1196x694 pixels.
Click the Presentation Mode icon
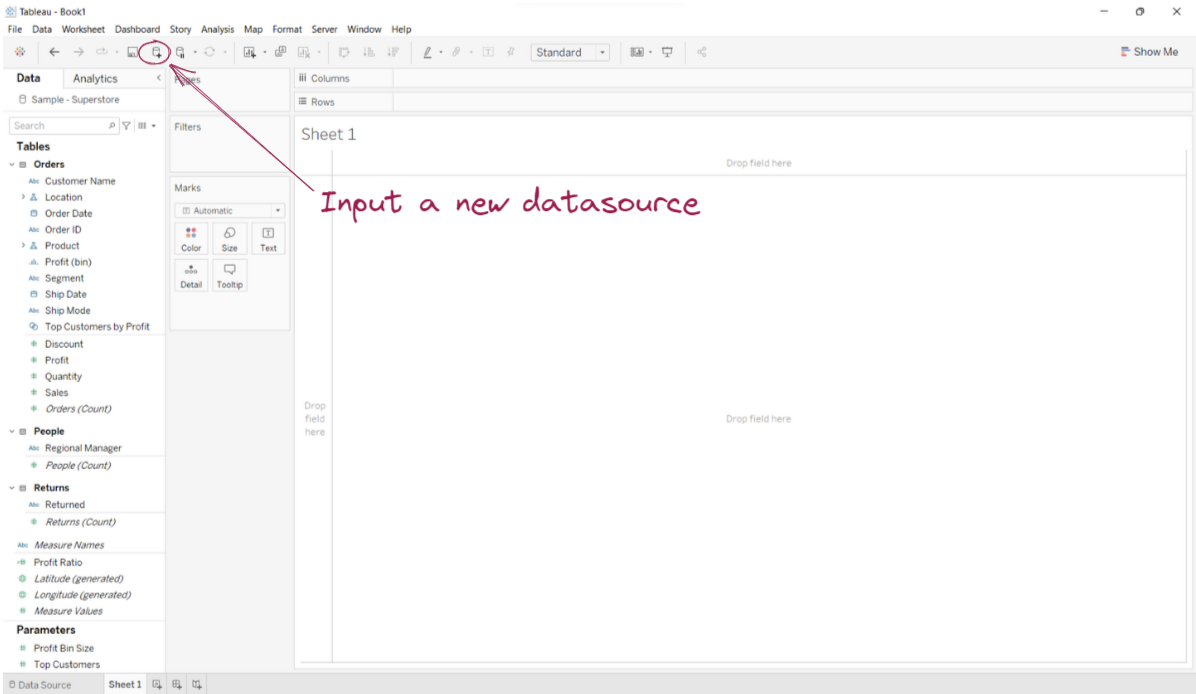point(667,52)
